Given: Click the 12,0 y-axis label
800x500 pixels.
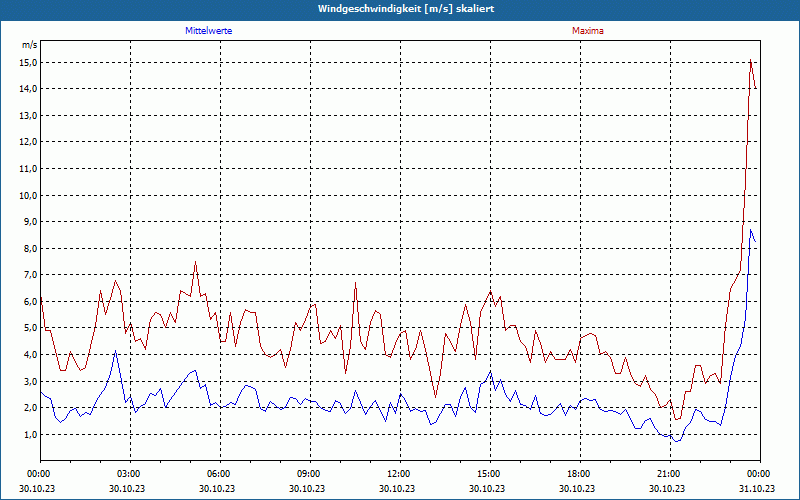Looking at the screenshot, I should [x=29, y=142].
